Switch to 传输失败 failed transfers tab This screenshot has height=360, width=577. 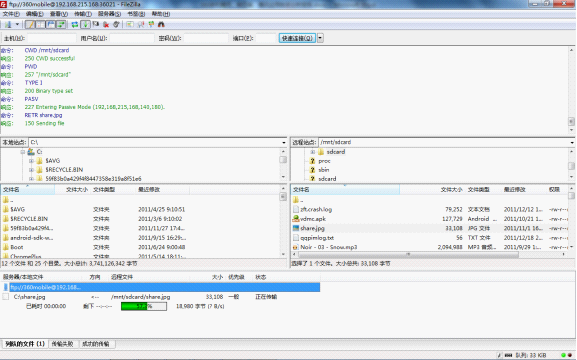coord(62,344)
